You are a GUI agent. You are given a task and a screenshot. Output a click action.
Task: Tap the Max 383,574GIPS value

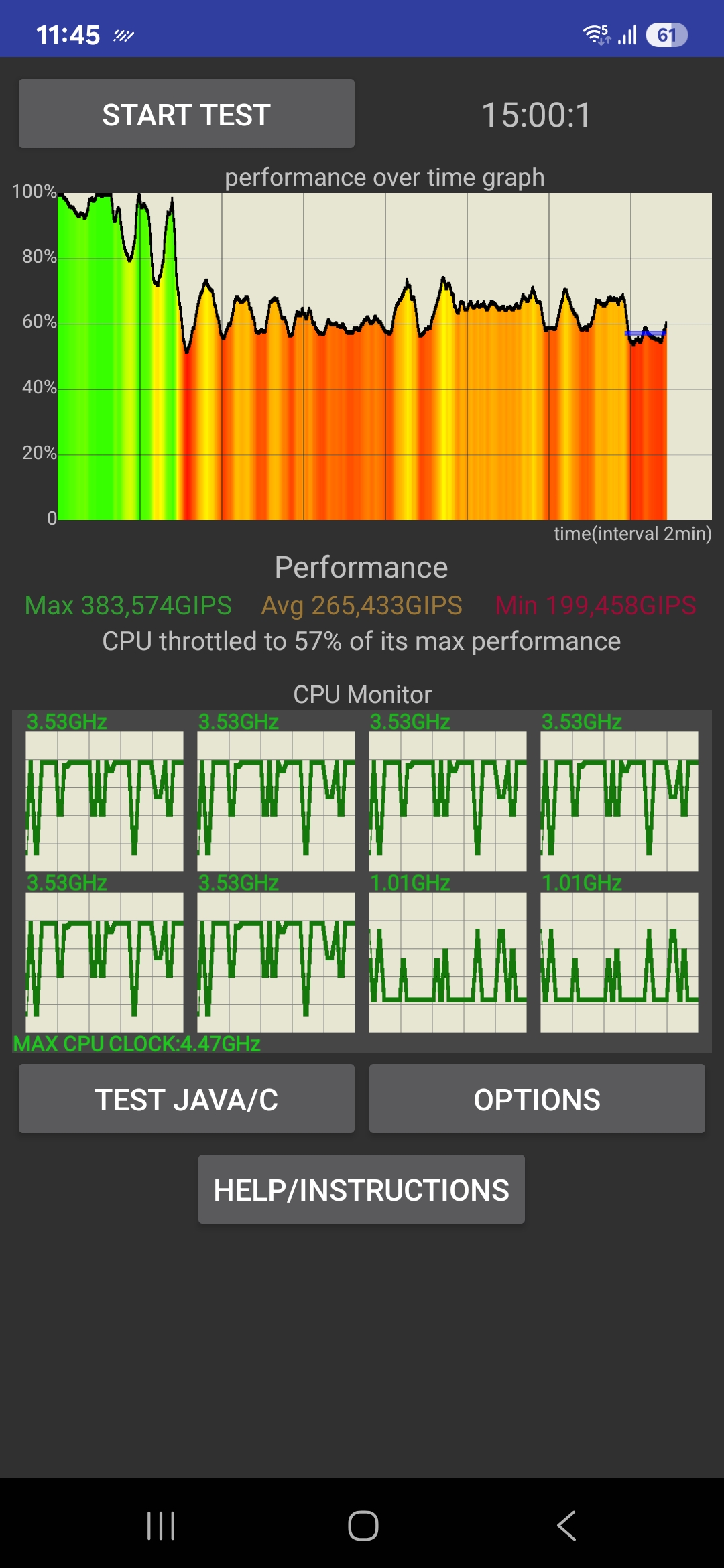128,606
